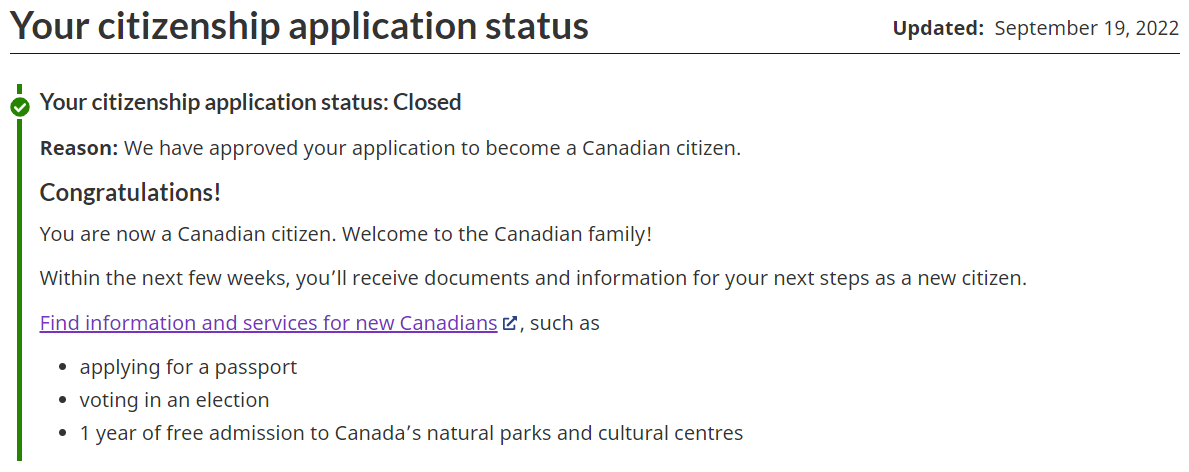Open Find information and services for new Canadians
Image resolution: width=1189 pixels, height=472 pixels.
[268, 324]
